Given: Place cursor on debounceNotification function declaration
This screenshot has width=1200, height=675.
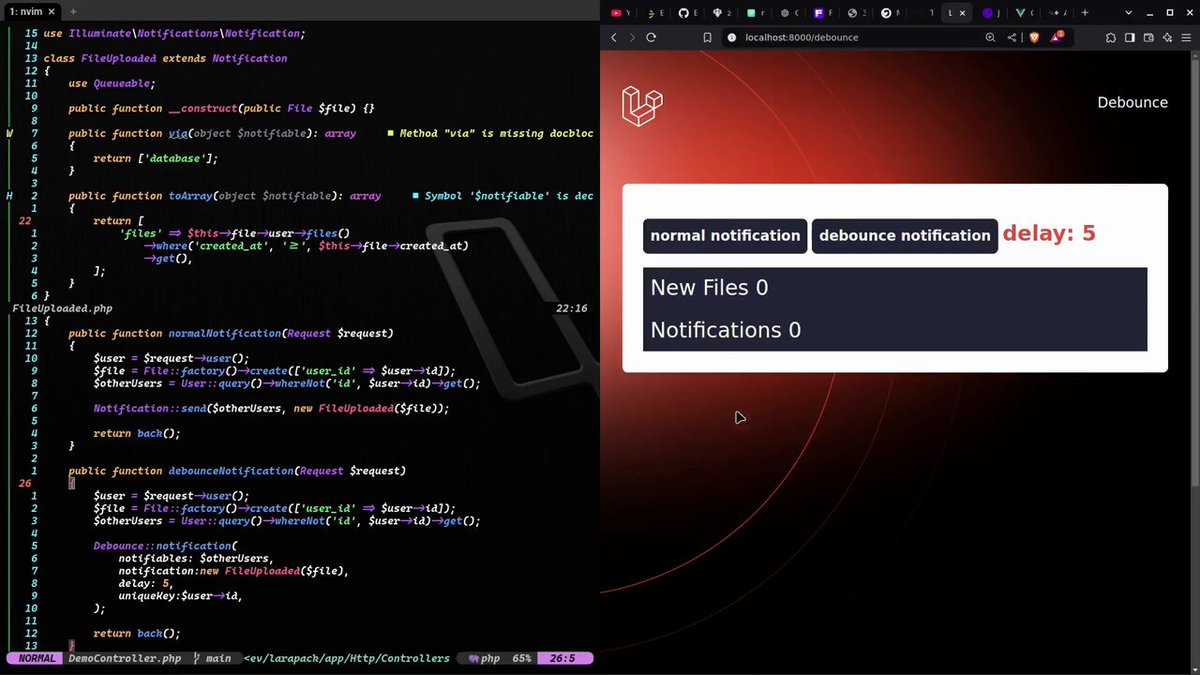Looking at the screenshot, I should coord(237,471).
